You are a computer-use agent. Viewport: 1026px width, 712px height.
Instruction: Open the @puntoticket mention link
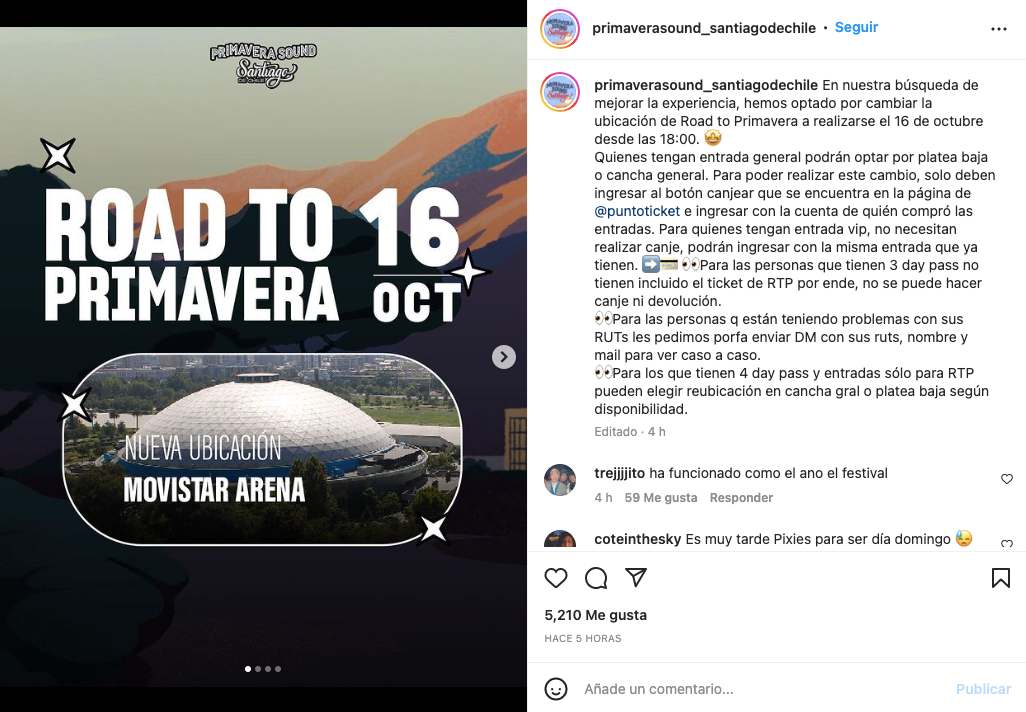[x=637, y=211]
